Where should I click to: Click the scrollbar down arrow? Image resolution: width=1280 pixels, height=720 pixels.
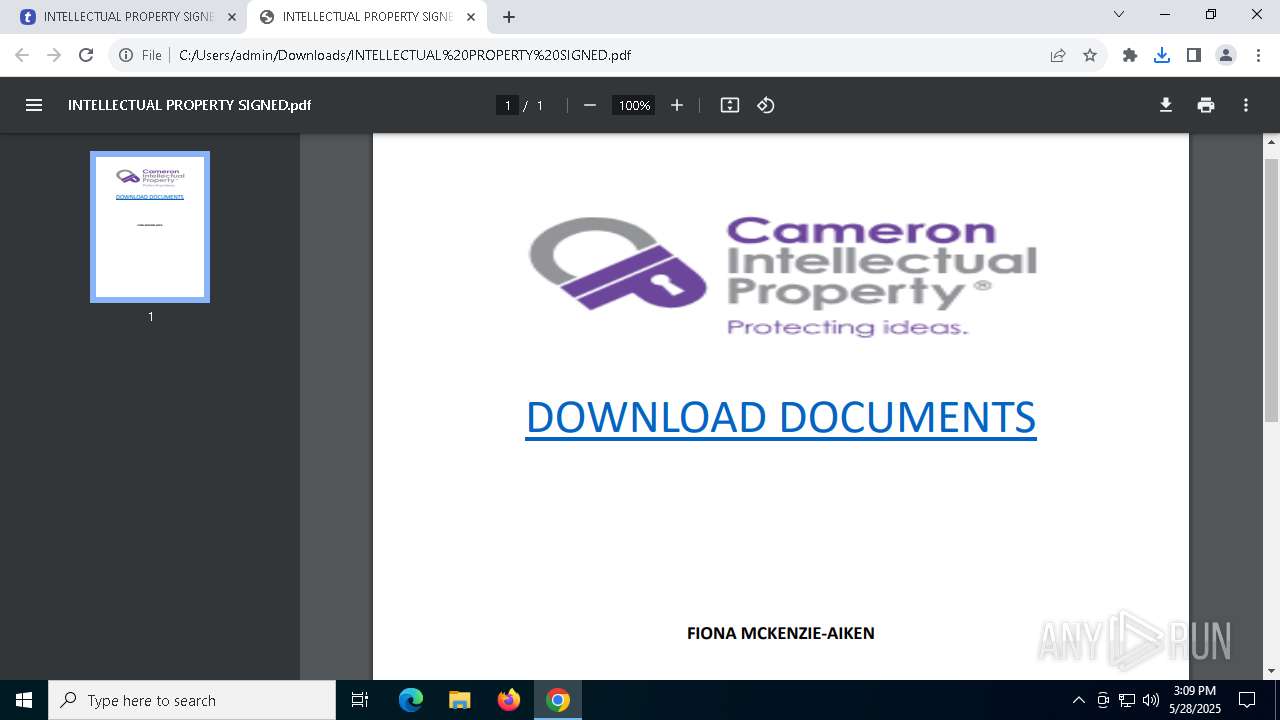click(1271, 671)
